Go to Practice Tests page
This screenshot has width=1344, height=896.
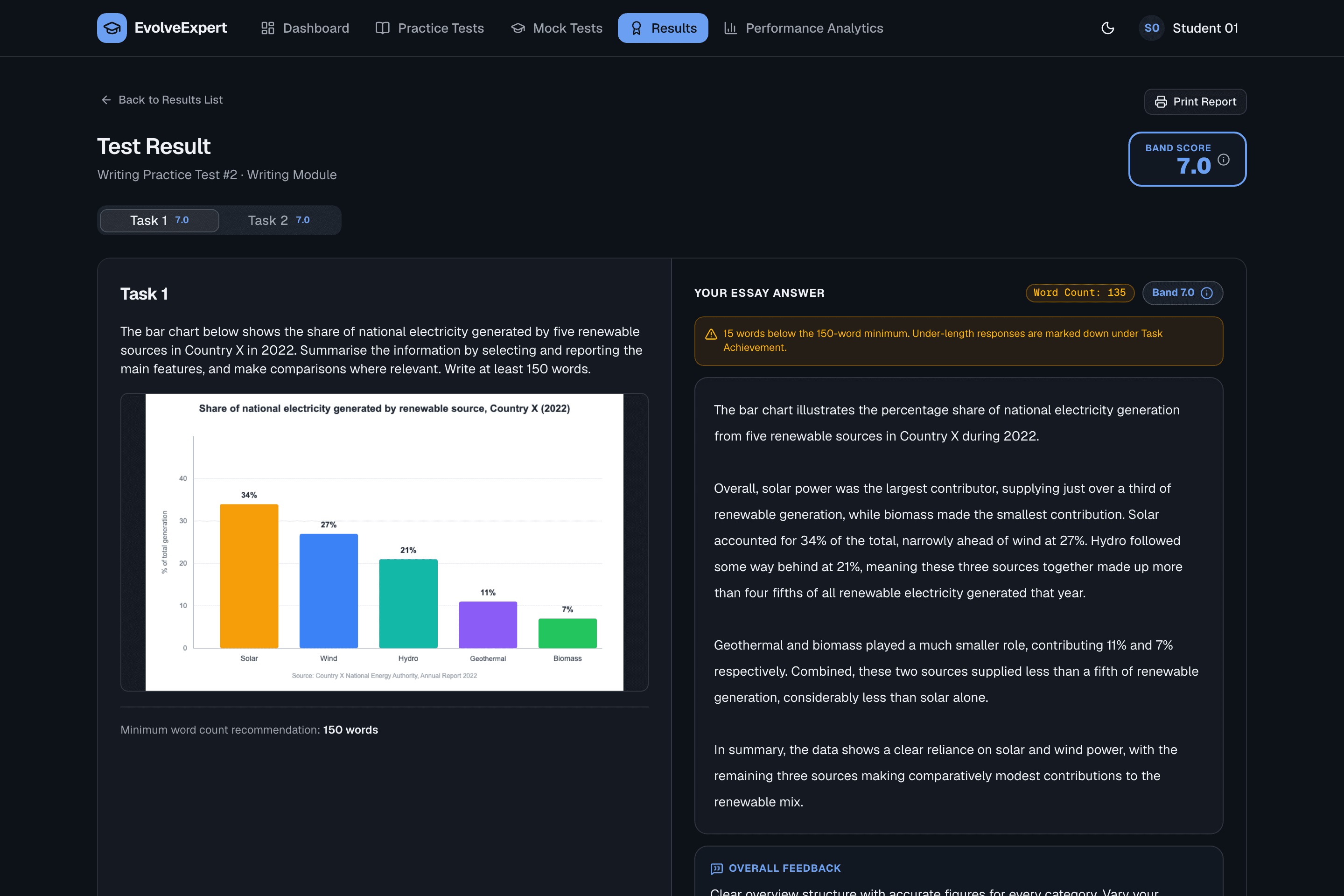tap(429, 28)
